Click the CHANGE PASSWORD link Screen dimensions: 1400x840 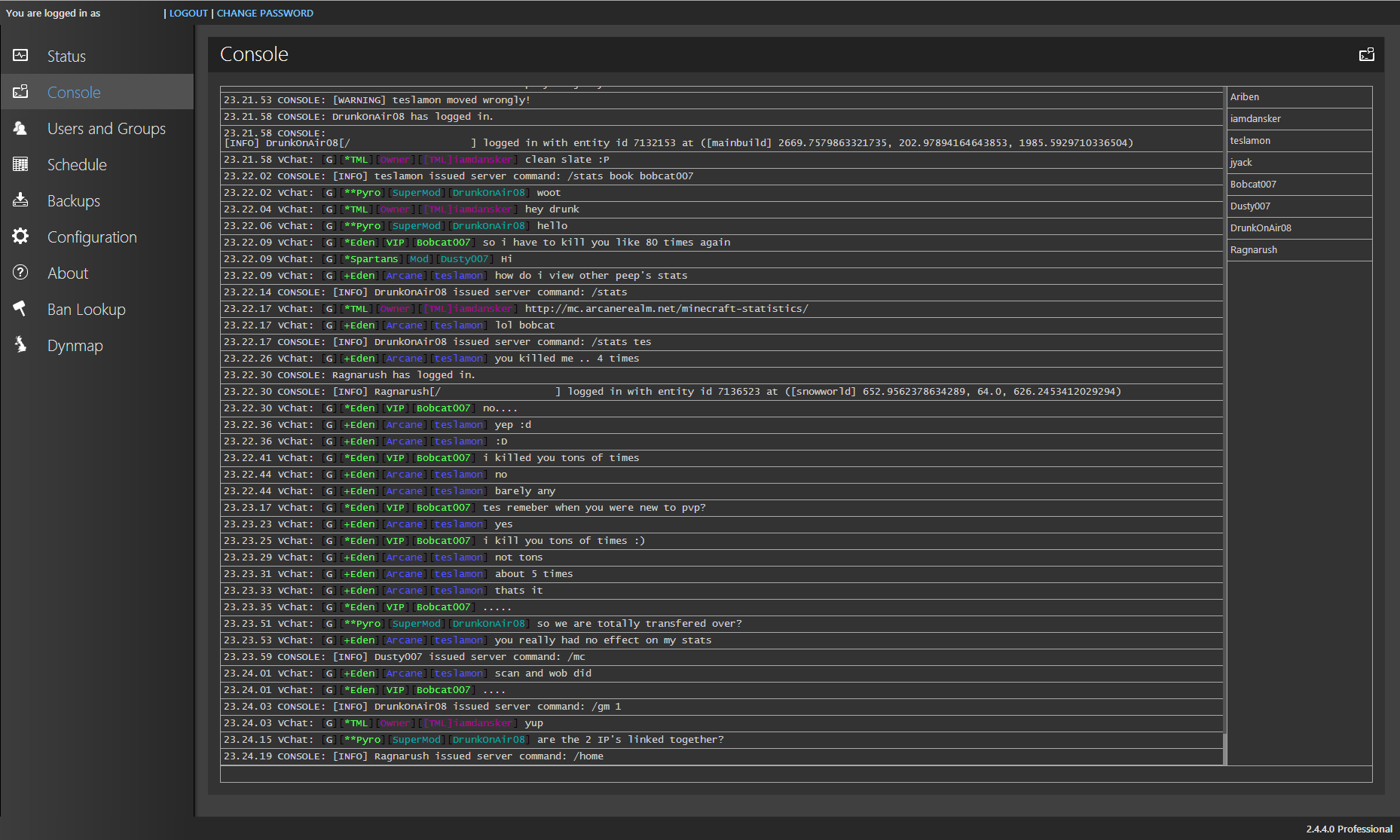coord(264,13)
